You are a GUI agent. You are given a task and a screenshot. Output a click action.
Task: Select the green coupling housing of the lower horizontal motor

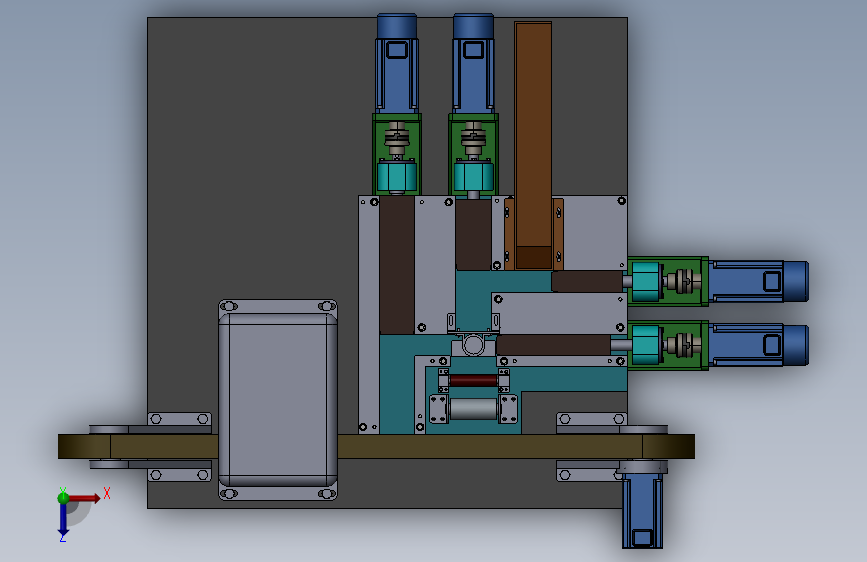[x=667, y=345]
